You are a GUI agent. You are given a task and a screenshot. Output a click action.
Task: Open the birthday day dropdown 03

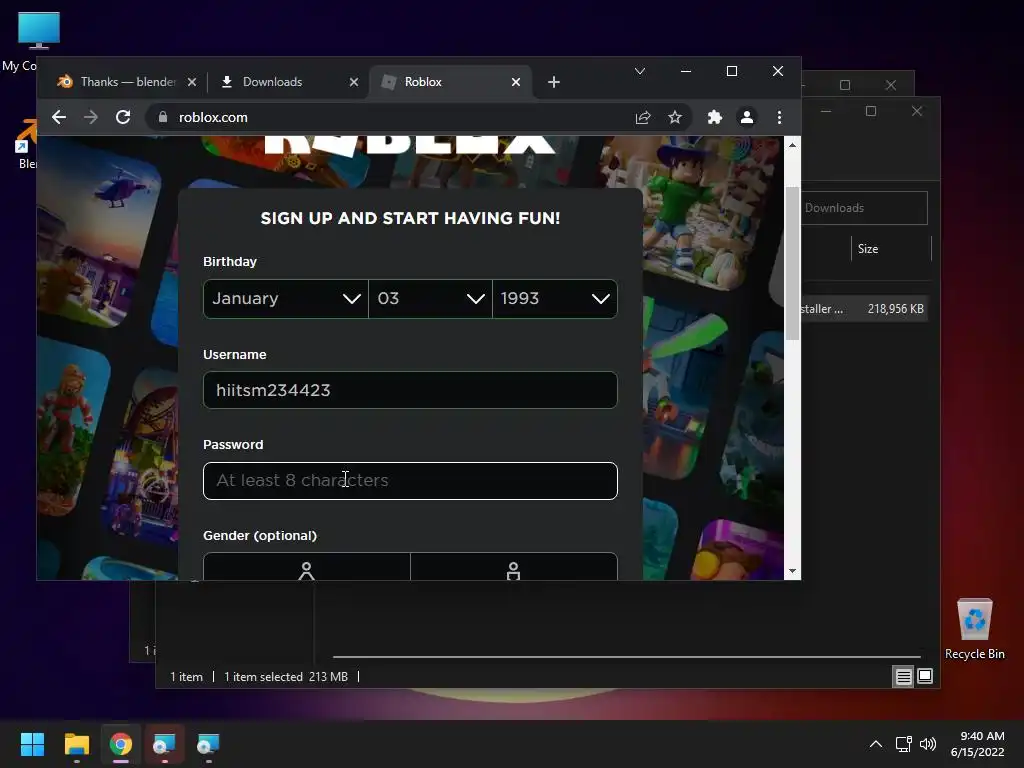(430, 299)
